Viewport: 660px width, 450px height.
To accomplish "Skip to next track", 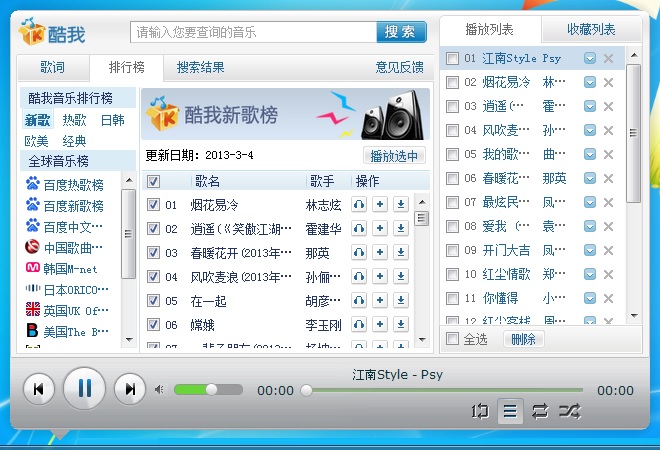I will 130,389.
